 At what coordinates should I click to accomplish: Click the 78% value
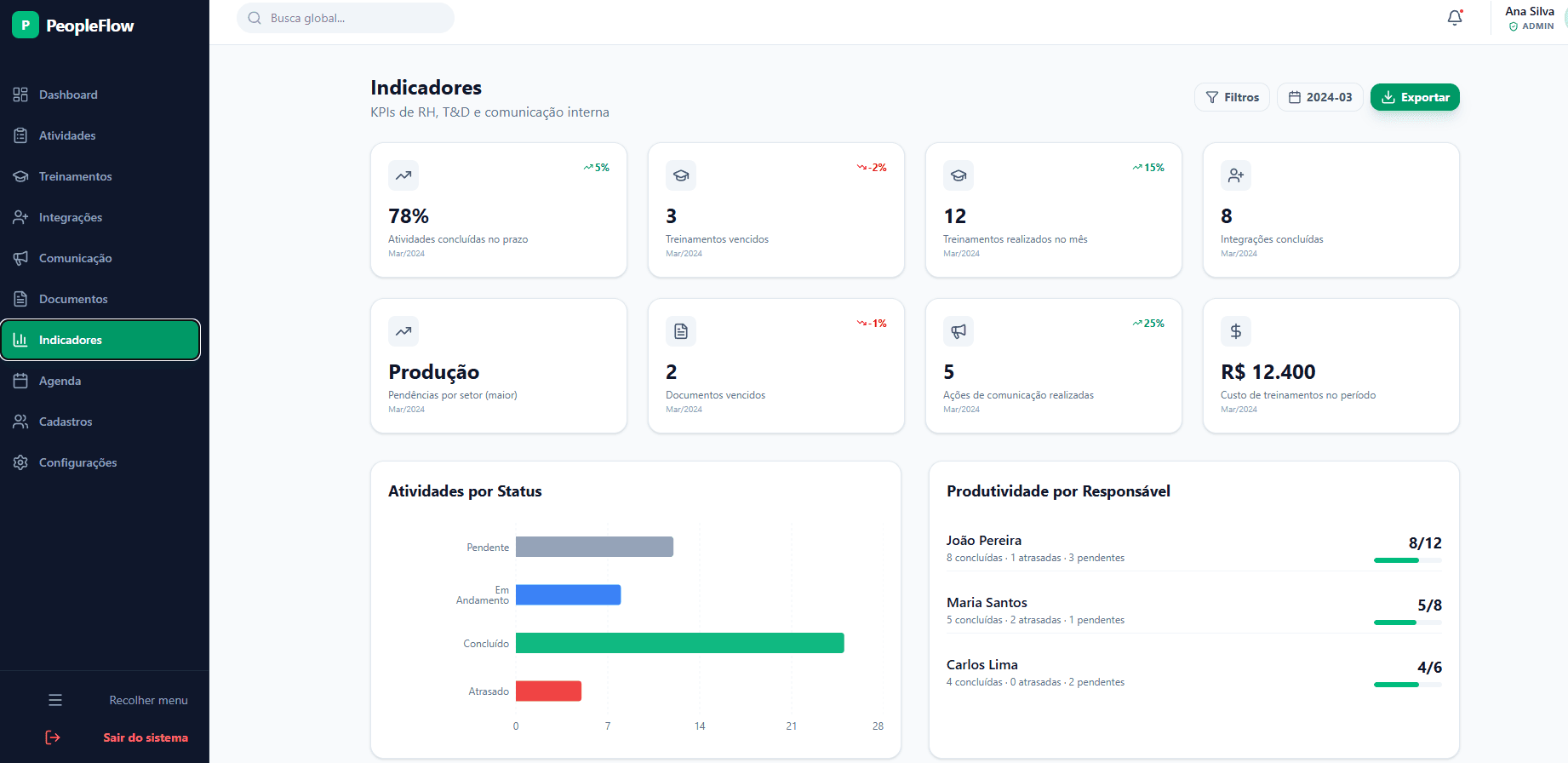pos(409,216)
